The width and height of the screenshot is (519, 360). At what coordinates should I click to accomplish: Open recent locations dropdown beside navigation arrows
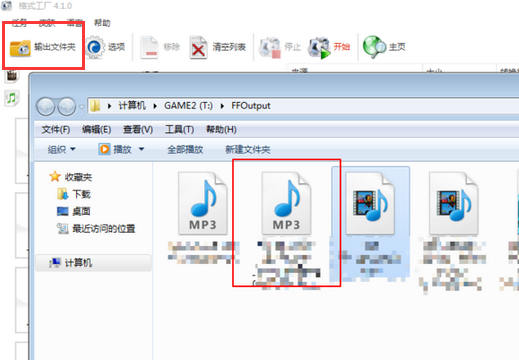[82, 107]
